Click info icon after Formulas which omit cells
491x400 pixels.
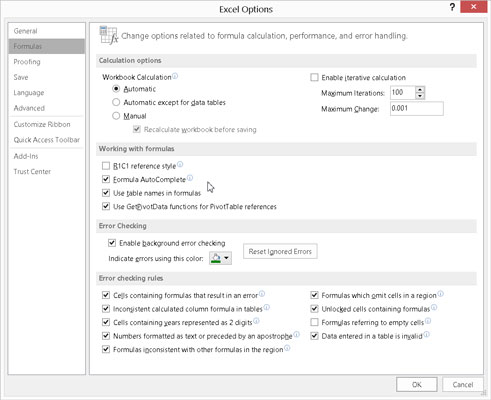pyautogui.click(x=440, y=294)
